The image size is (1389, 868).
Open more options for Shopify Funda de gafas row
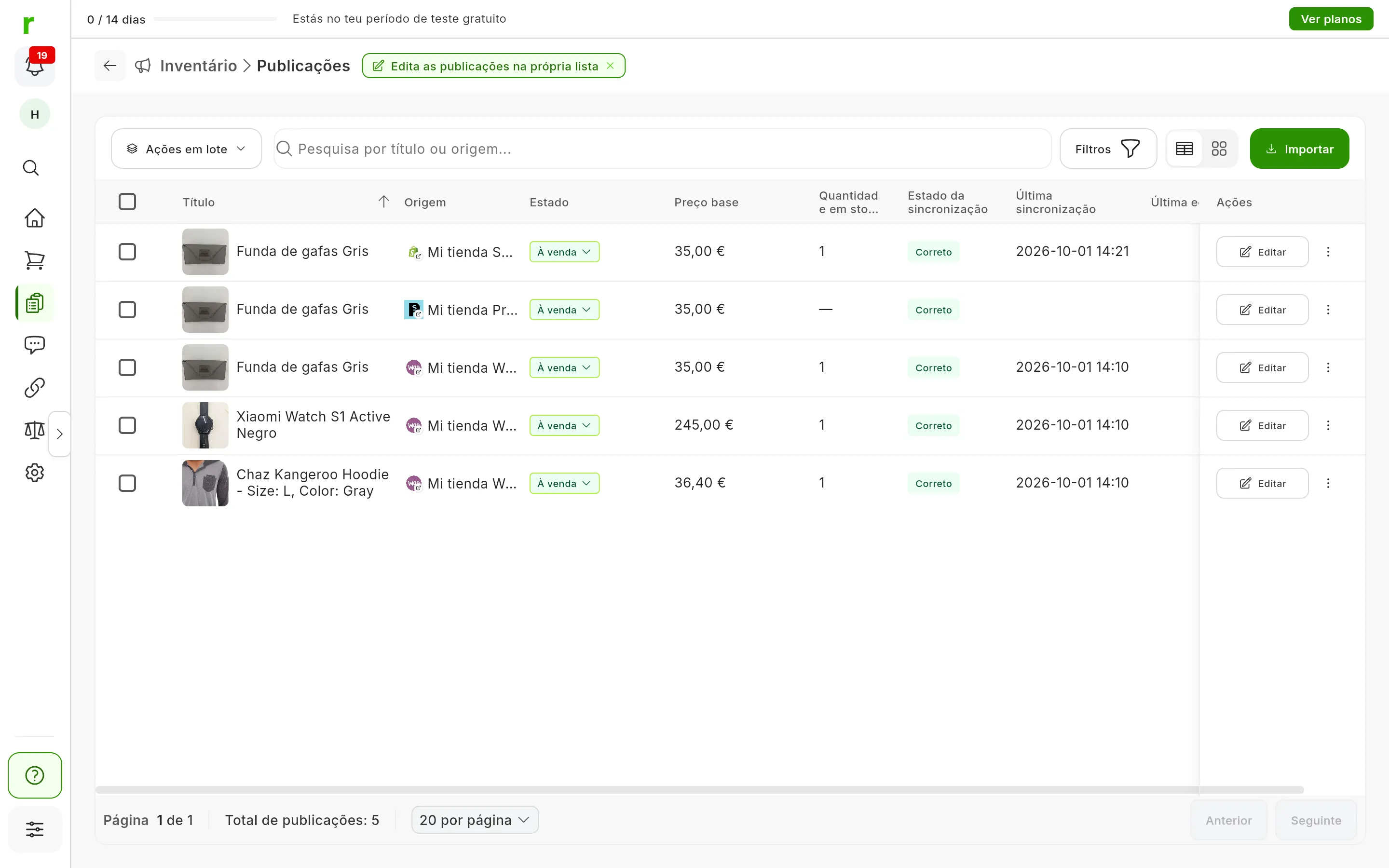click(1328, 251)
